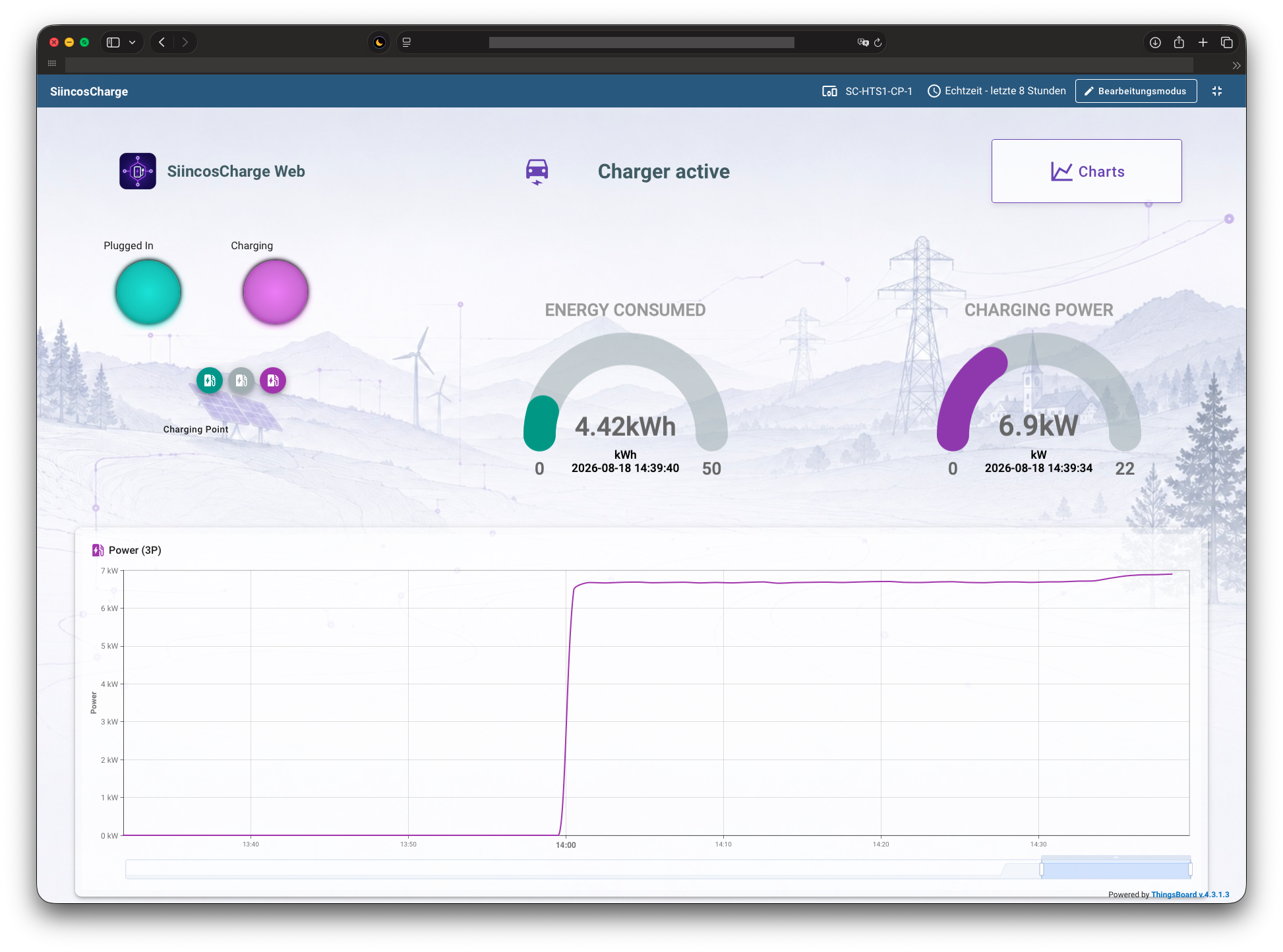1283x952 pixels.
Task: Click the Plugged In teal indicator
Action: click(x=148, y=292)
